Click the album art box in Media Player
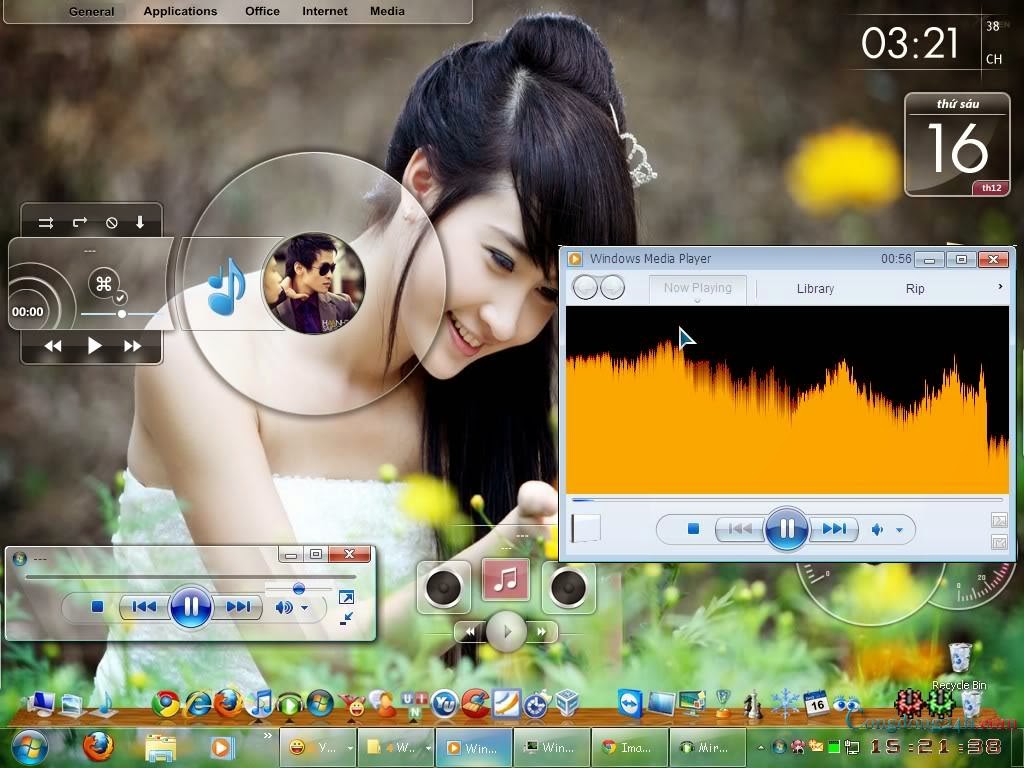 [586, 528]
